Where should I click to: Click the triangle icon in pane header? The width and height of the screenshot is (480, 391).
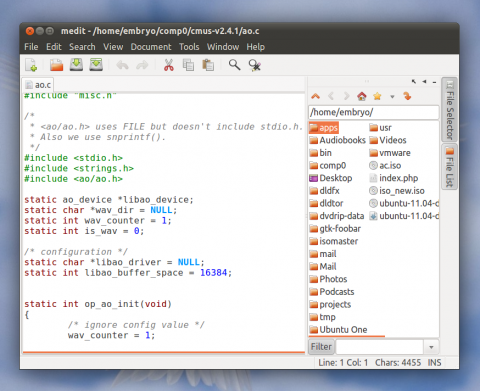click(424, 81)
